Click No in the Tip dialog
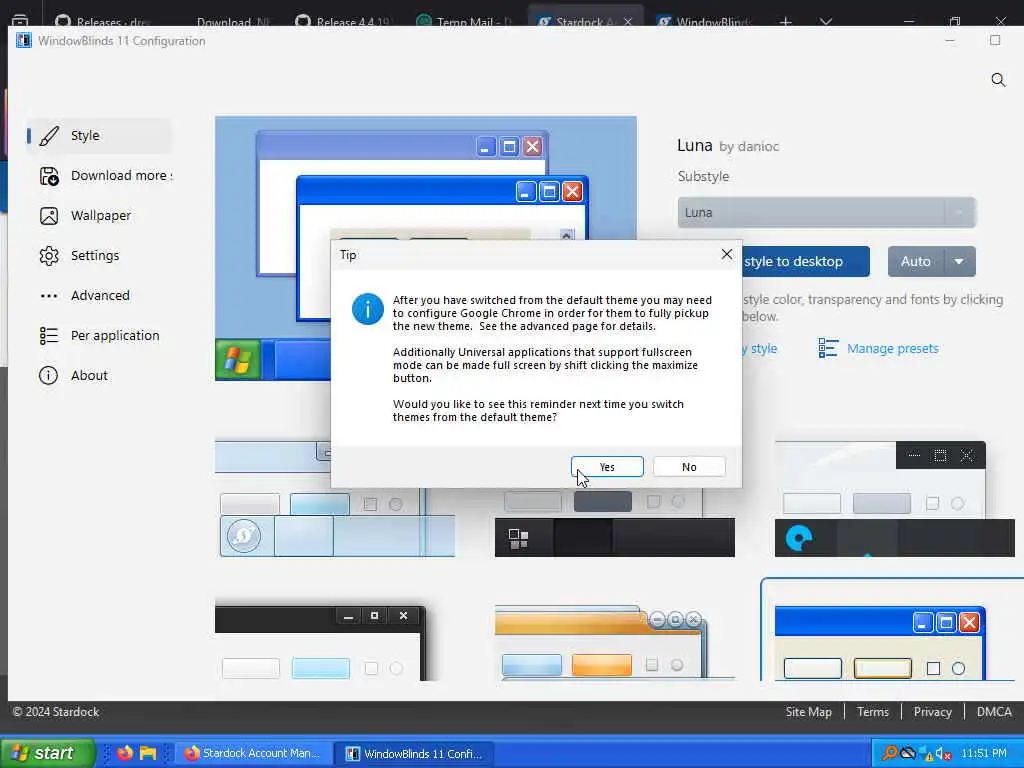1024x768 pixels. point(689,466)
